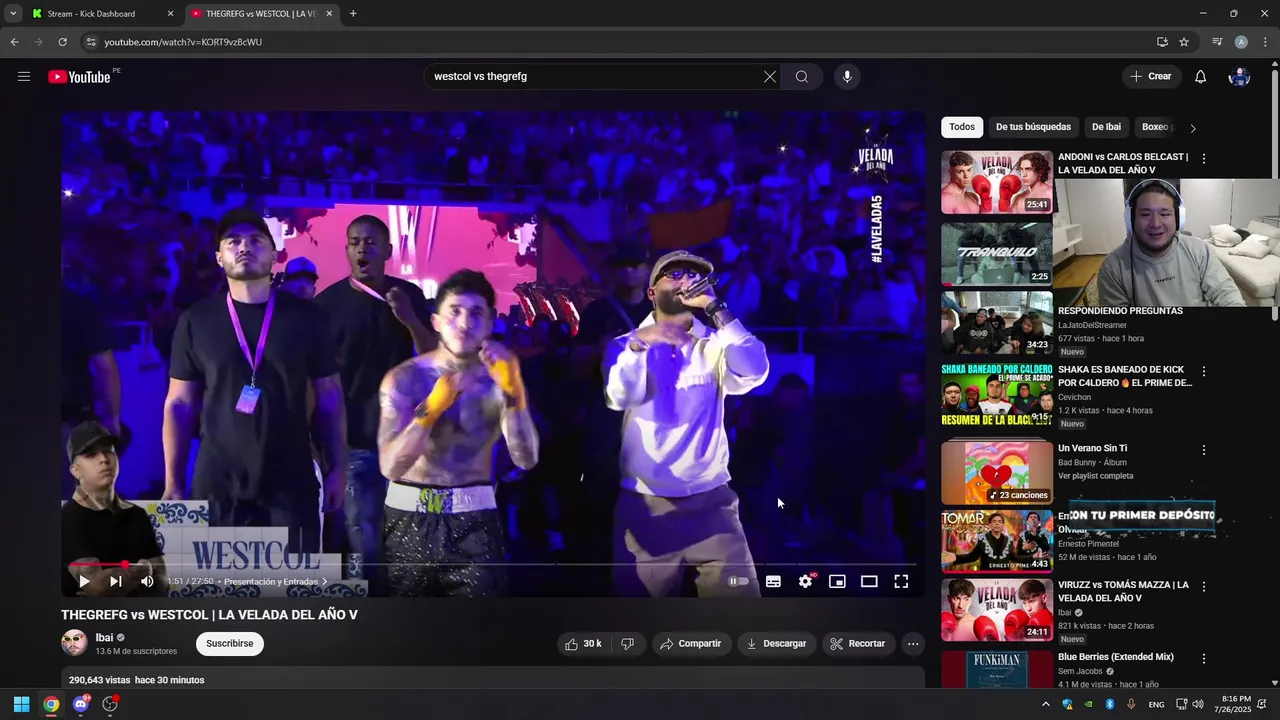This screenshot has width=1280, height=720.
Task: Go back in the browser
Action: pos(14,42)
